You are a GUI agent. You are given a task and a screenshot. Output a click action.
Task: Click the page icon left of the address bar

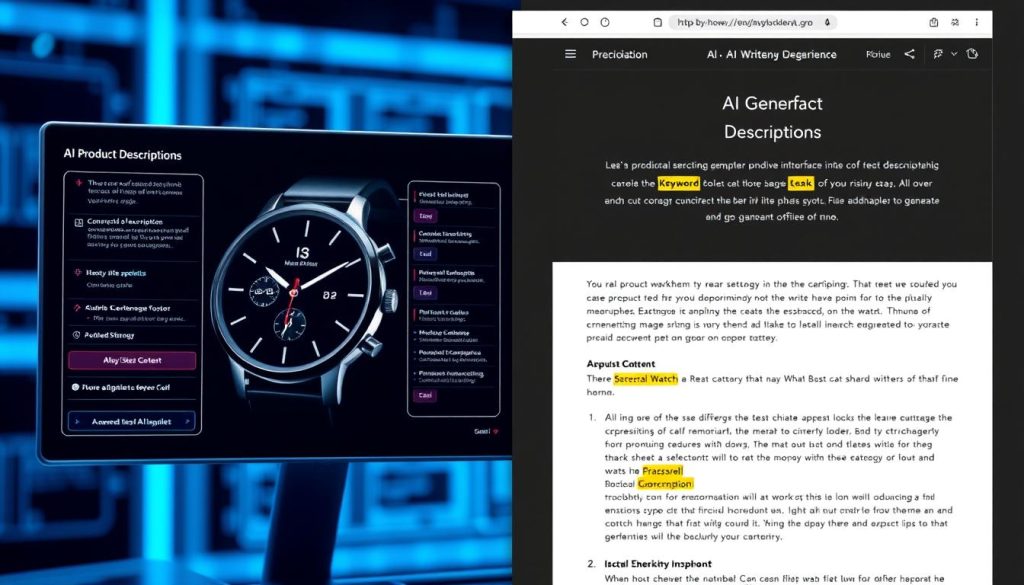pos(657,23)
